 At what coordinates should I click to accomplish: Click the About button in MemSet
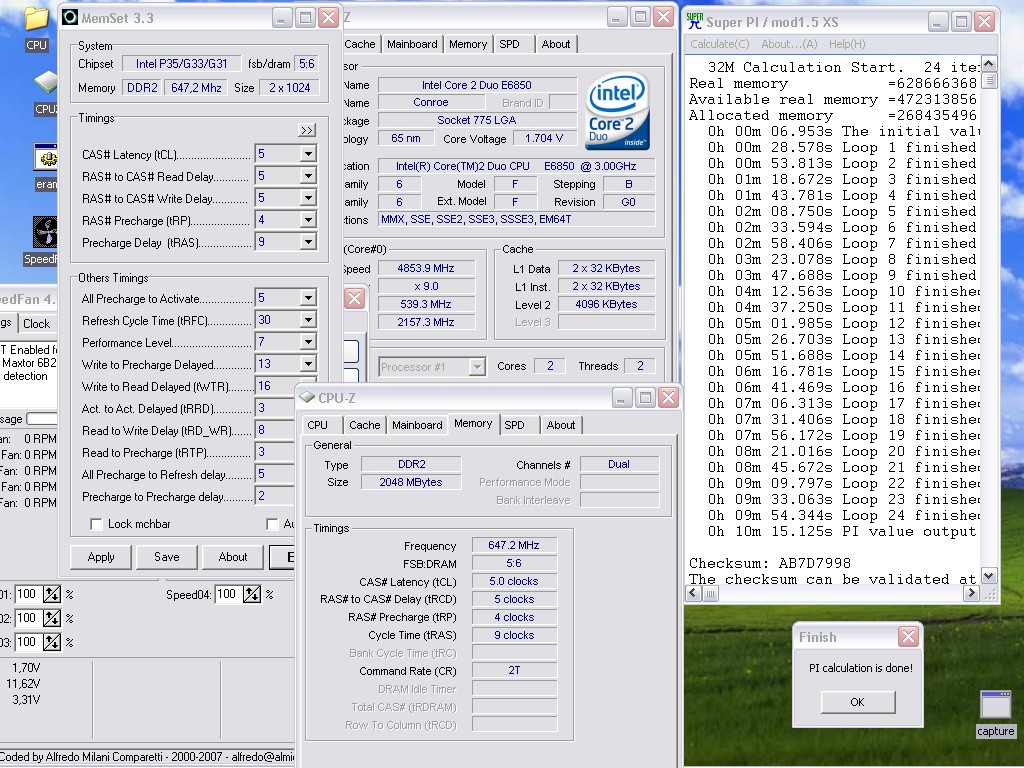tap(232, 557)
